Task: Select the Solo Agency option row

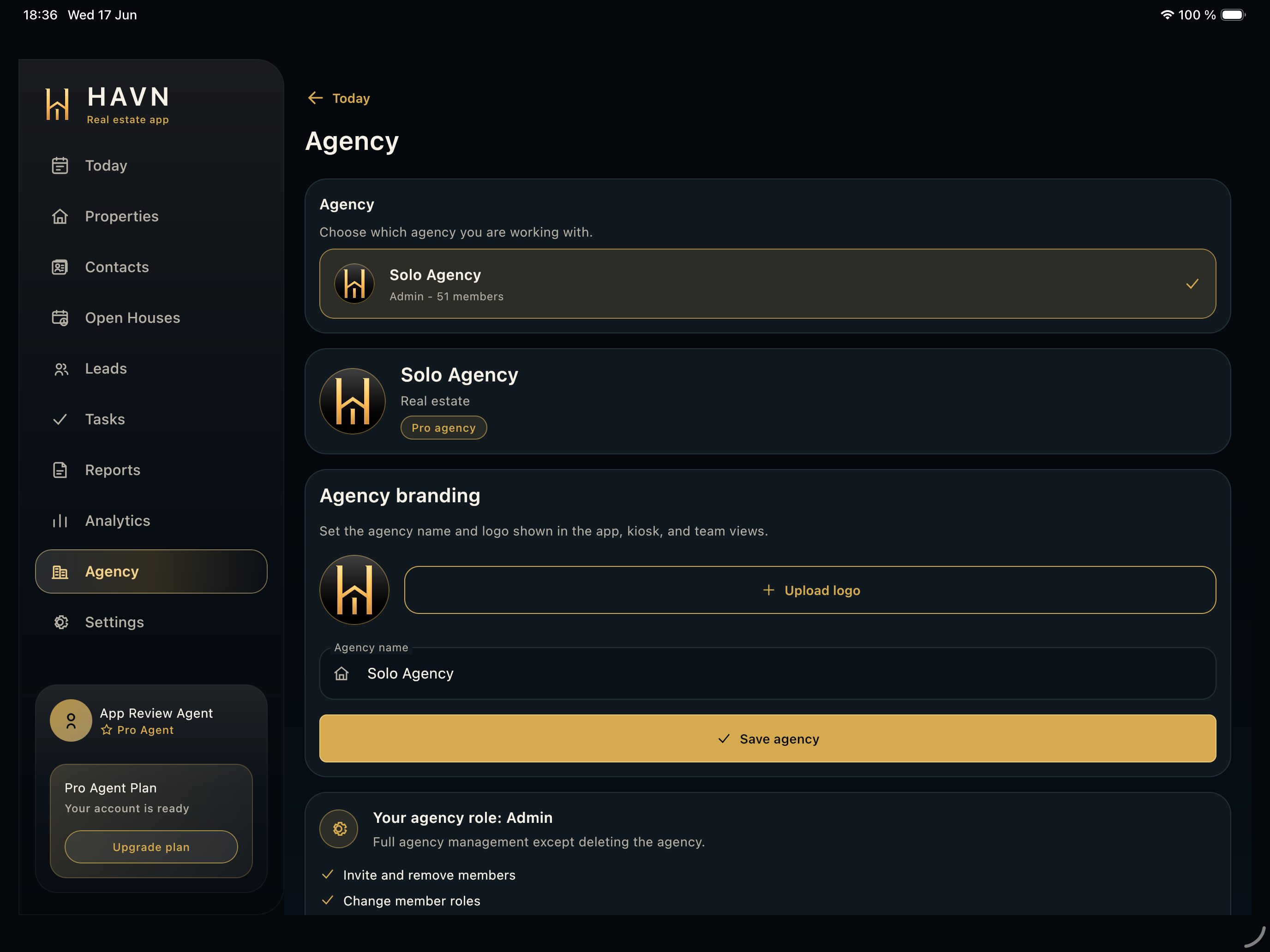Action: 767,284
